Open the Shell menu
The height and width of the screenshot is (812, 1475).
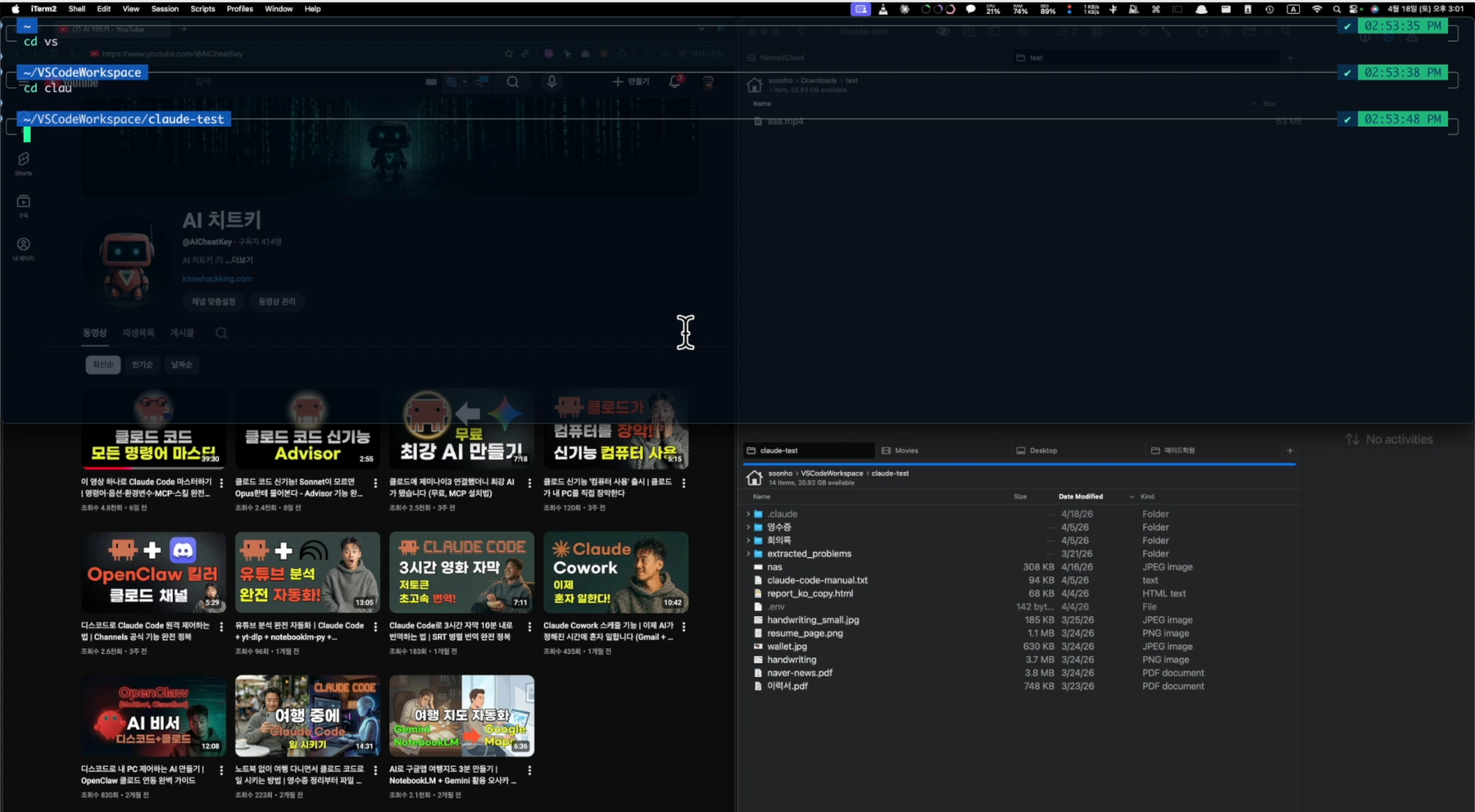(x=76, y=9)
